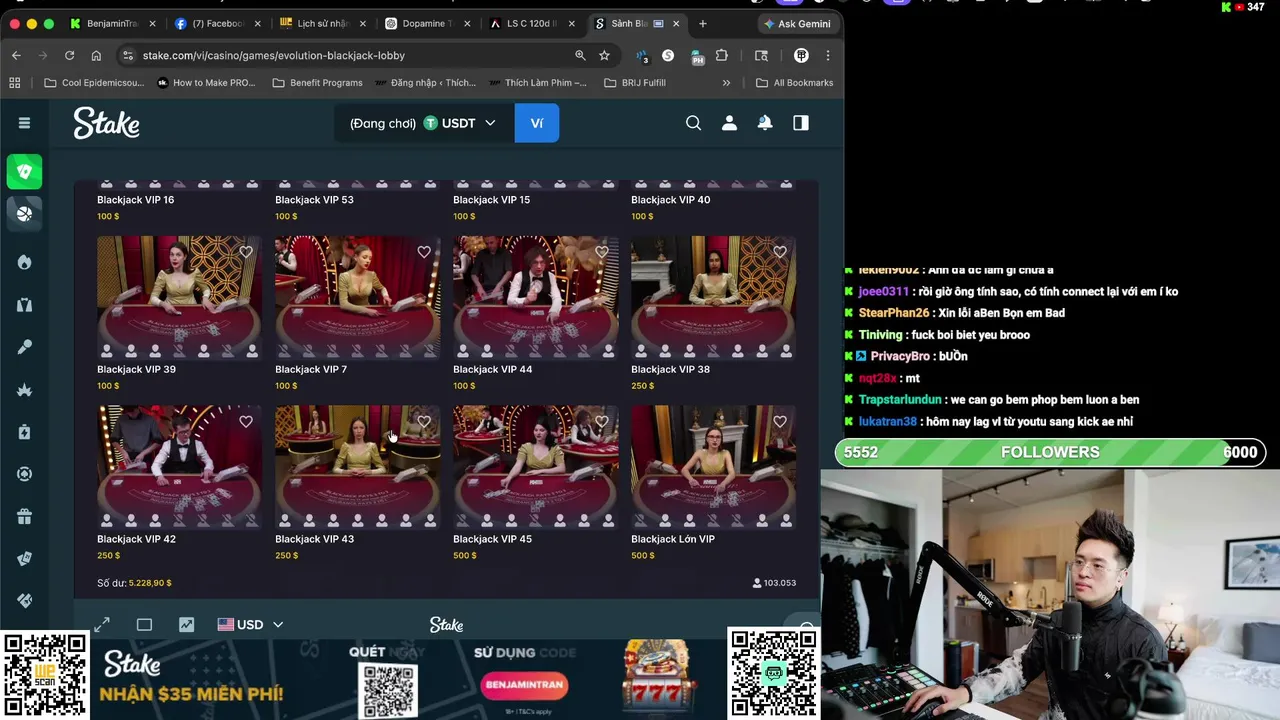
Task: Click the binoculars sidebar icon
Action: [x=24, y=305]
